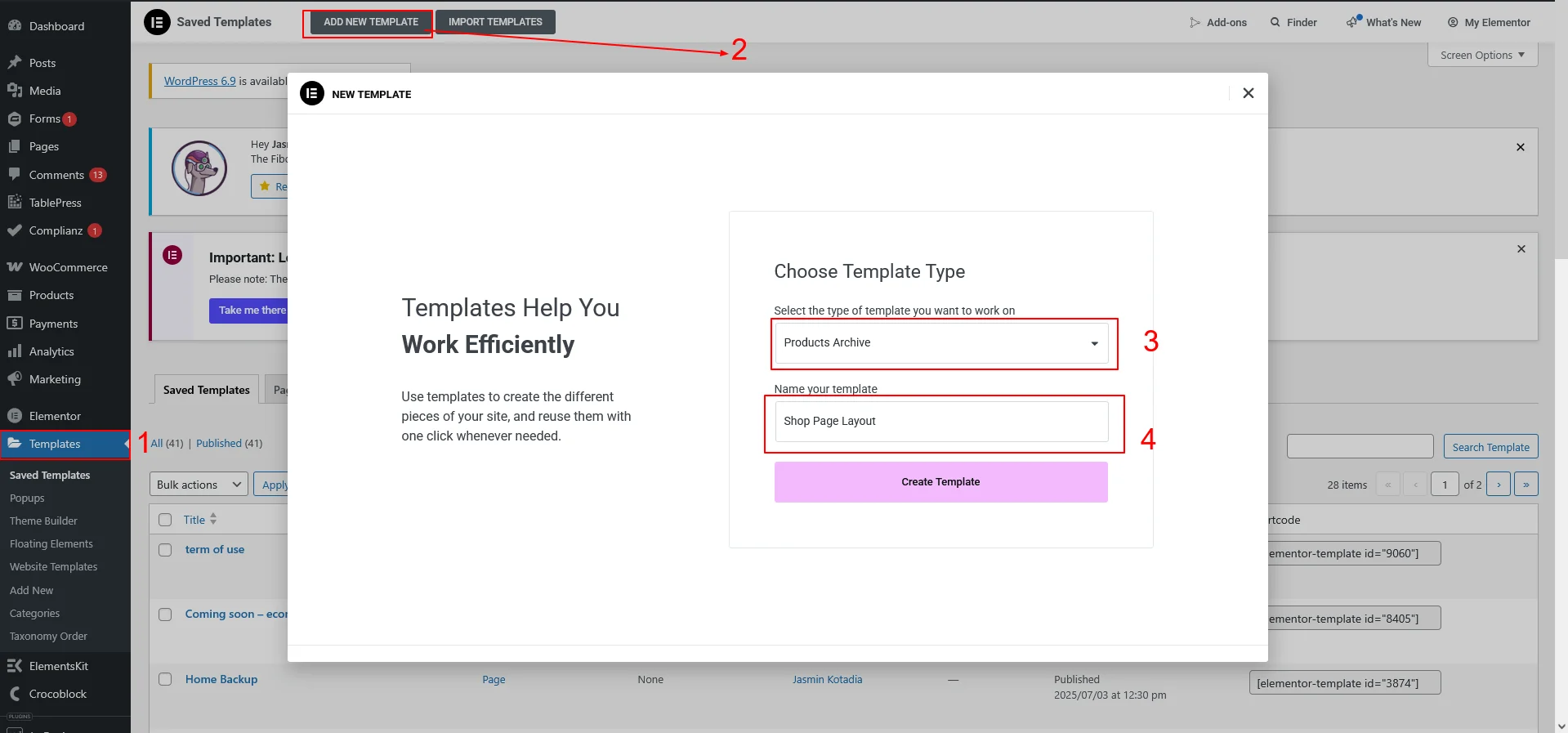Image resolution: width=1568 pixels, height=733 pixels.
Task: Expand the Screen Options panel
Action: coord(1482,55)
